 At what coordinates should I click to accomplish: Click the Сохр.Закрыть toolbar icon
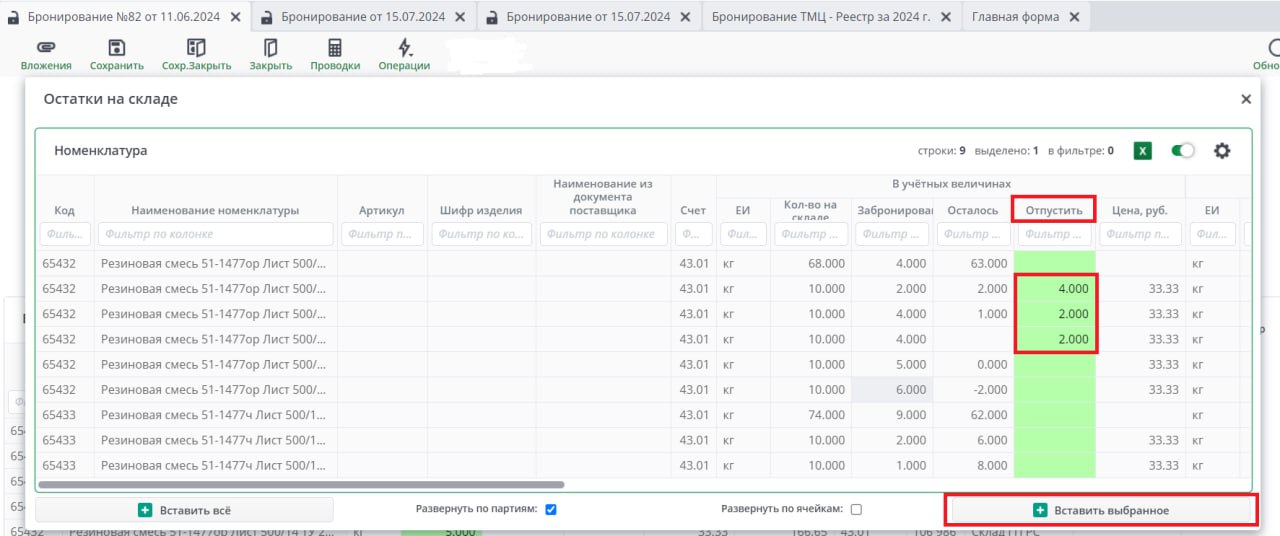[196, 48]
